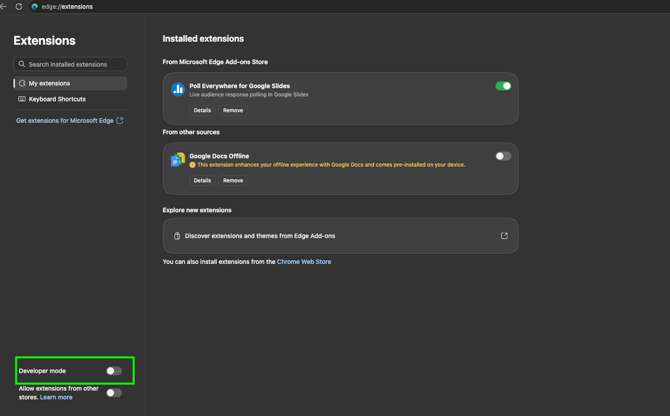670x416 pixels.
Task: Open Details for Google Docs Offline
Action: coord(202,180)
